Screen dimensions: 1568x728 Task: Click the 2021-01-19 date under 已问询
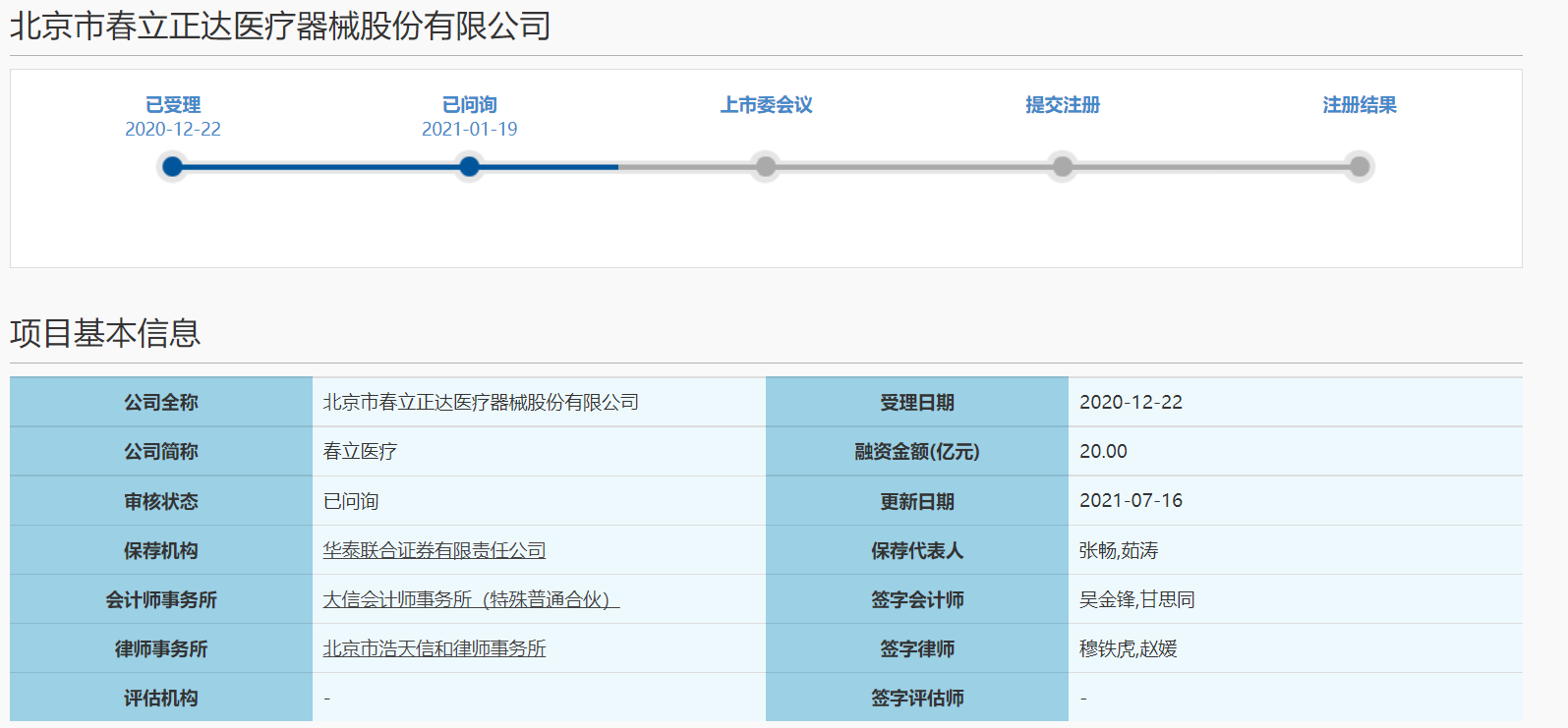(469, 130)
